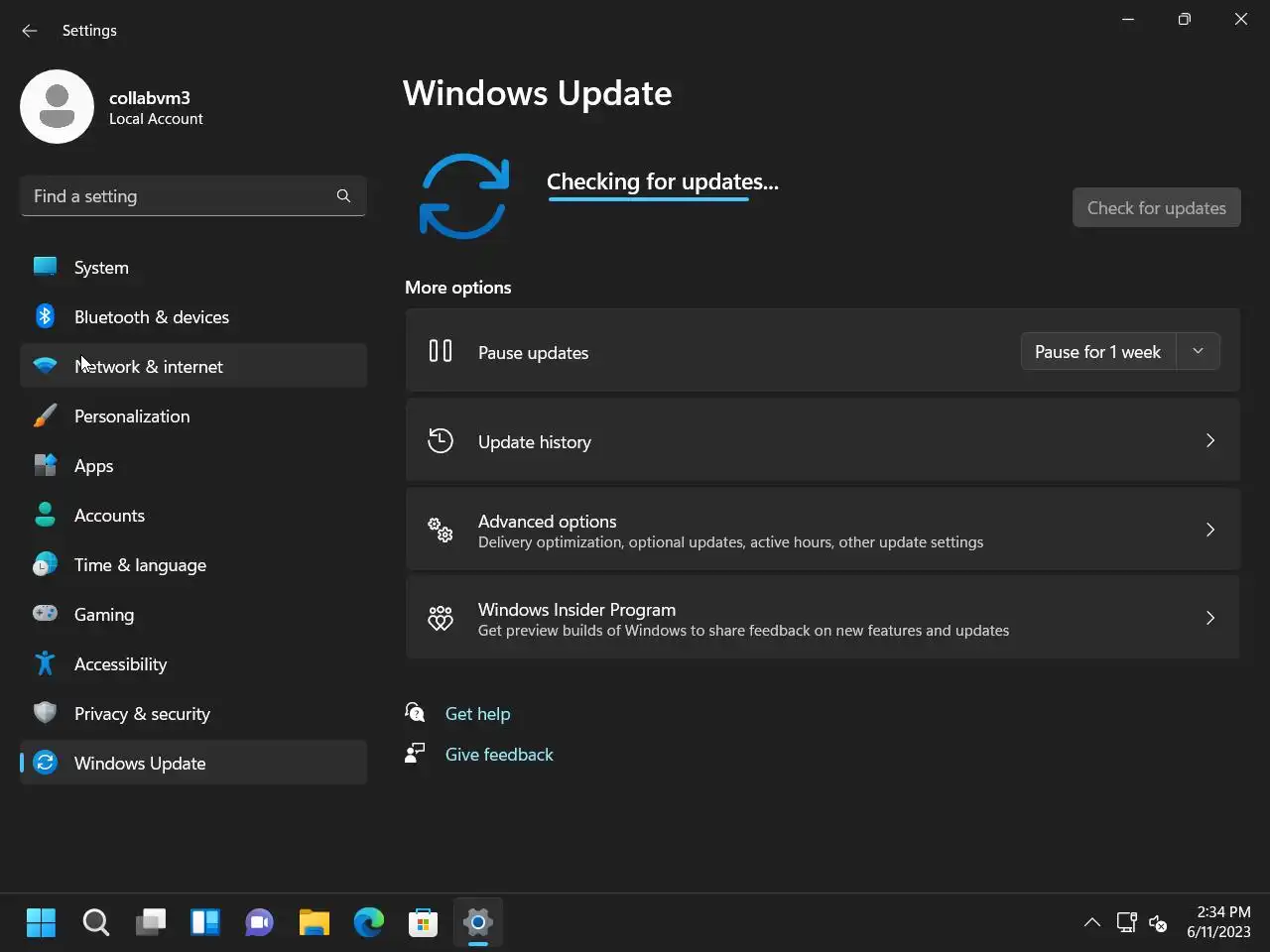
Task: Select Privacy & security category
Action: [193, 713]
